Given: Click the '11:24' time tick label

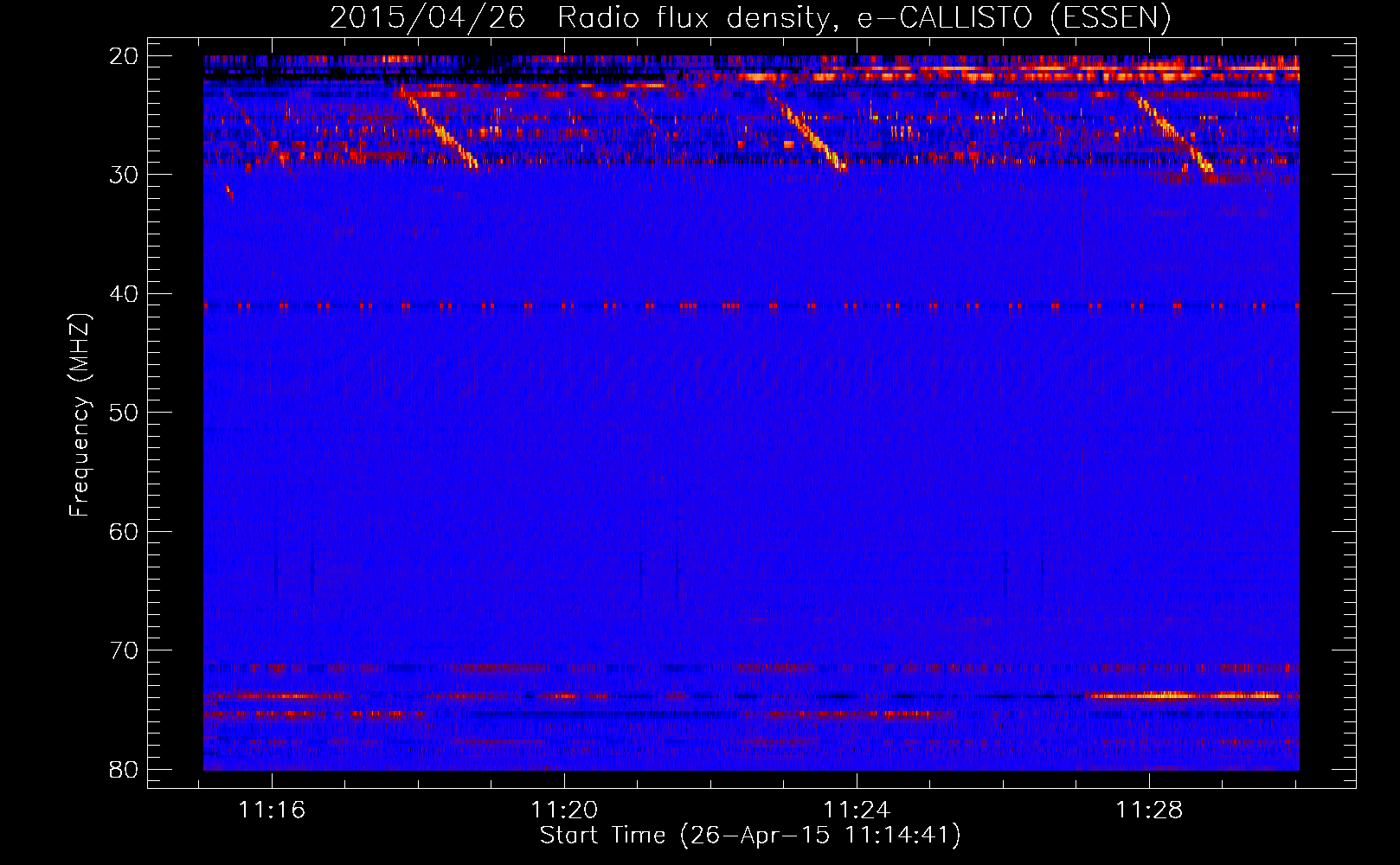Looking at the screenshot, I should [x=857, y=811].
